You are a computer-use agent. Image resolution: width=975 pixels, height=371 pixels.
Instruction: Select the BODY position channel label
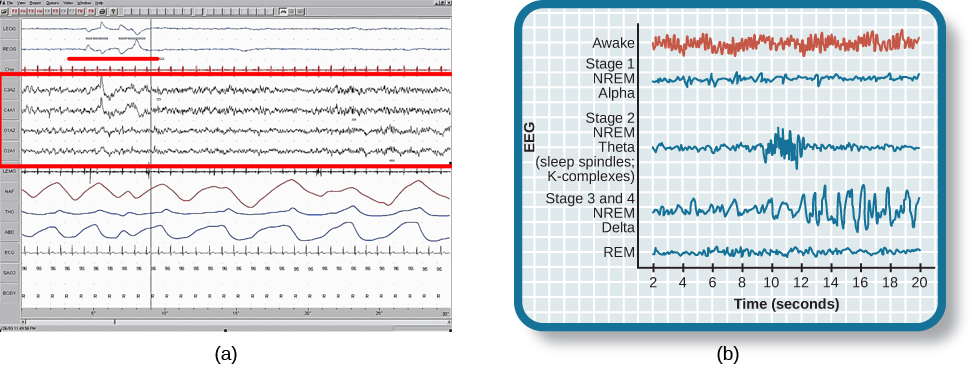click(x=9, y=292)
